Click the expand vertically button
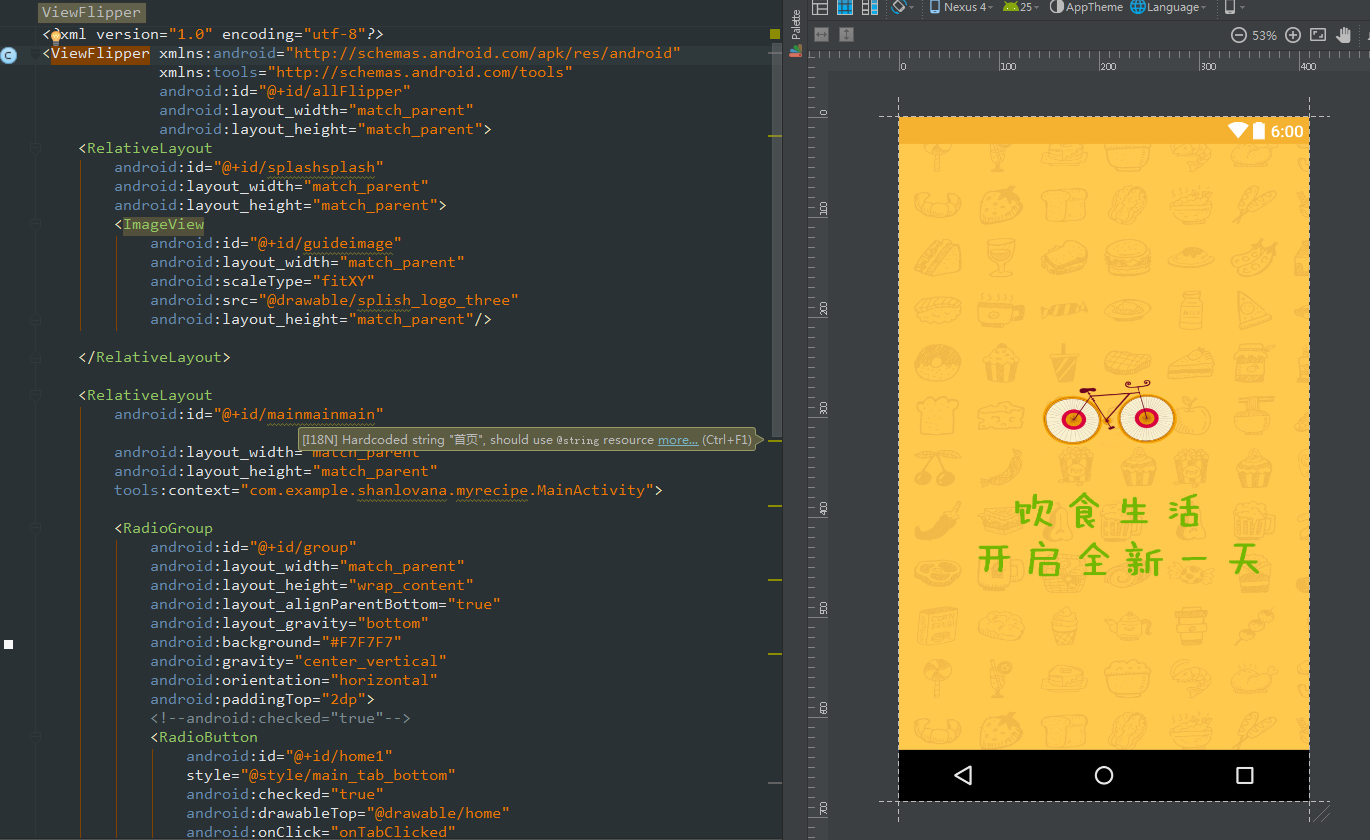The height and width of the screenshot is (840, 1370). 847,35
